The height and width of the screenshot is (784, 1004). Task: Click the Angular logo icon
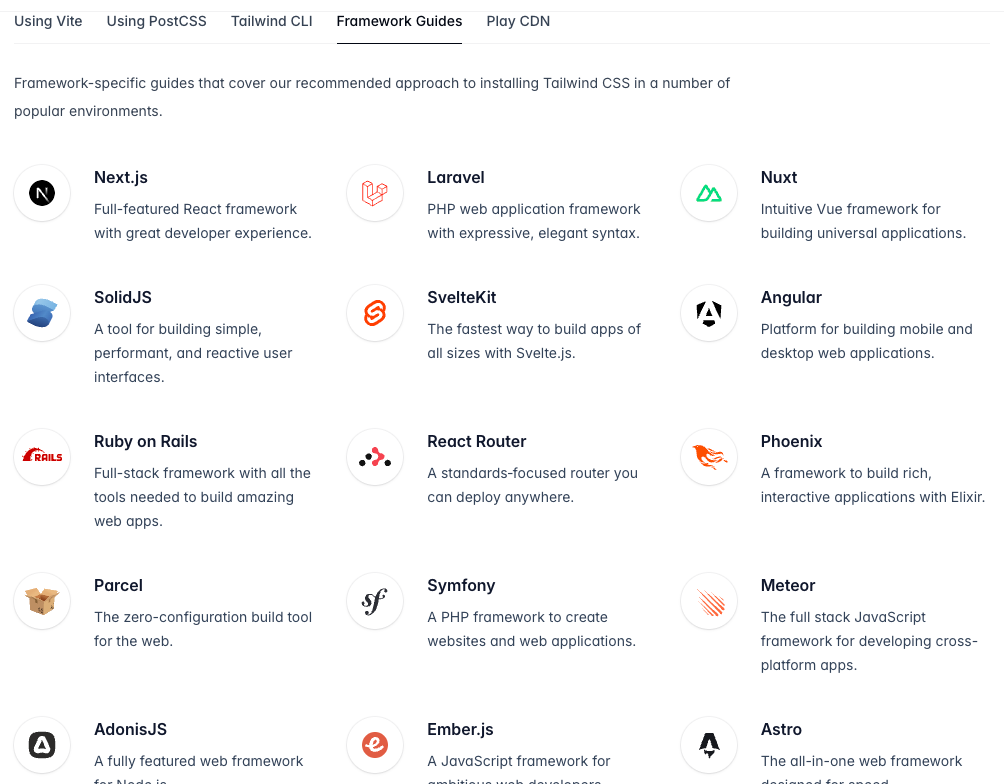click(709, 313)
